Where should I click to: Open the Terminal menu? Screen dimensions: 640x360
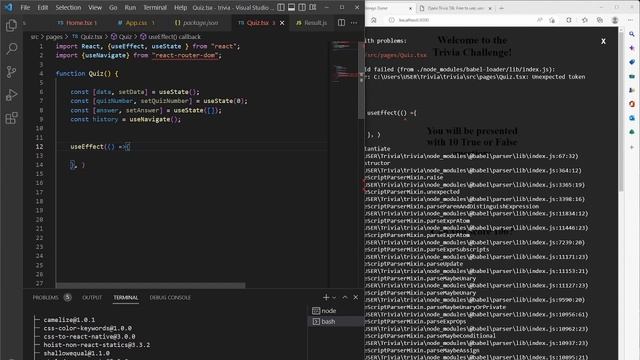click(155, 7)
